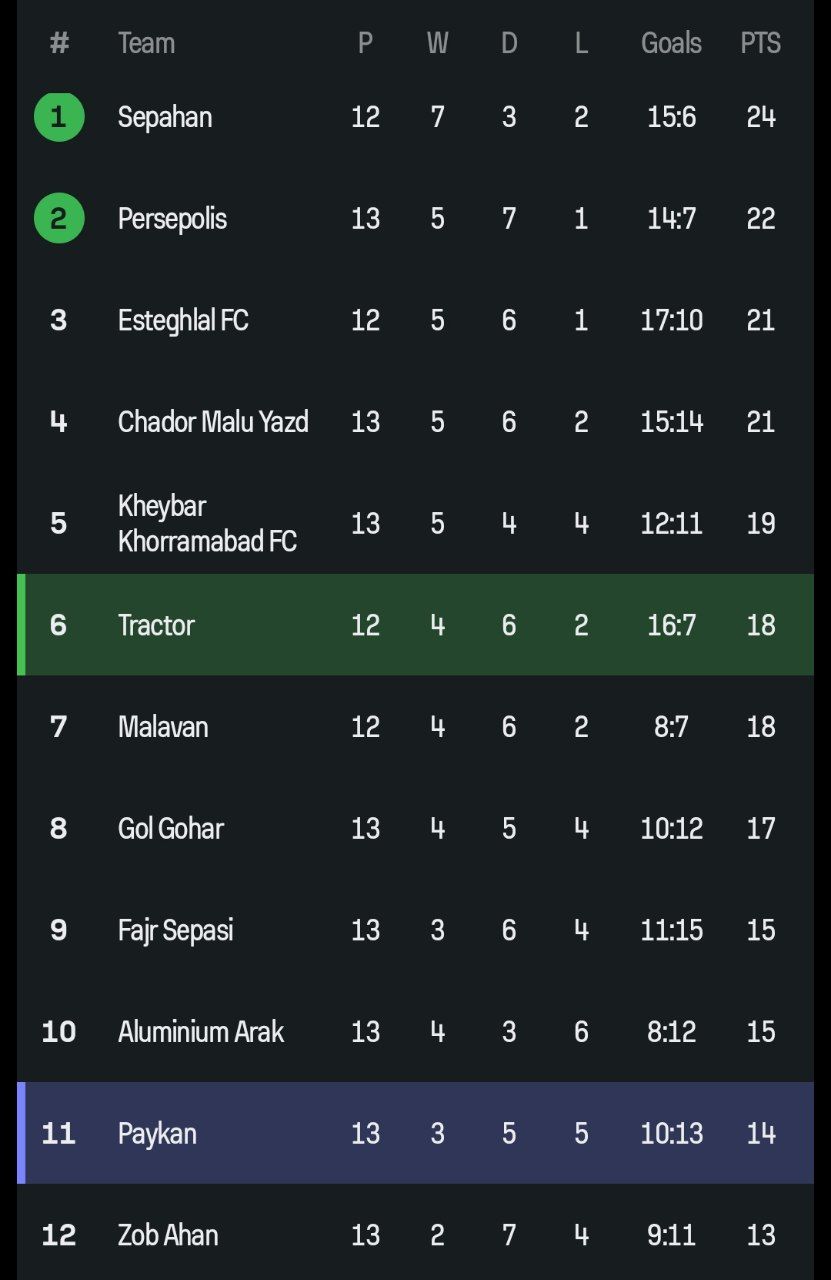Click the Goals column header
The height and width of the screenshot is (1280, 831).
click(671, 43)
